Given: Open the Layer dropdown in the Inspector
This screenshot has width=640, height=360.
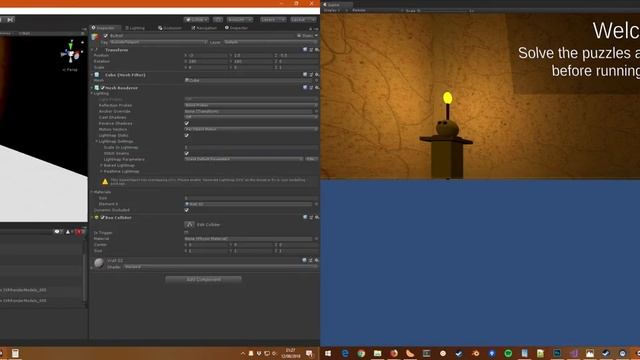Looking at the screenshot, I should click(x=271, y=42).
